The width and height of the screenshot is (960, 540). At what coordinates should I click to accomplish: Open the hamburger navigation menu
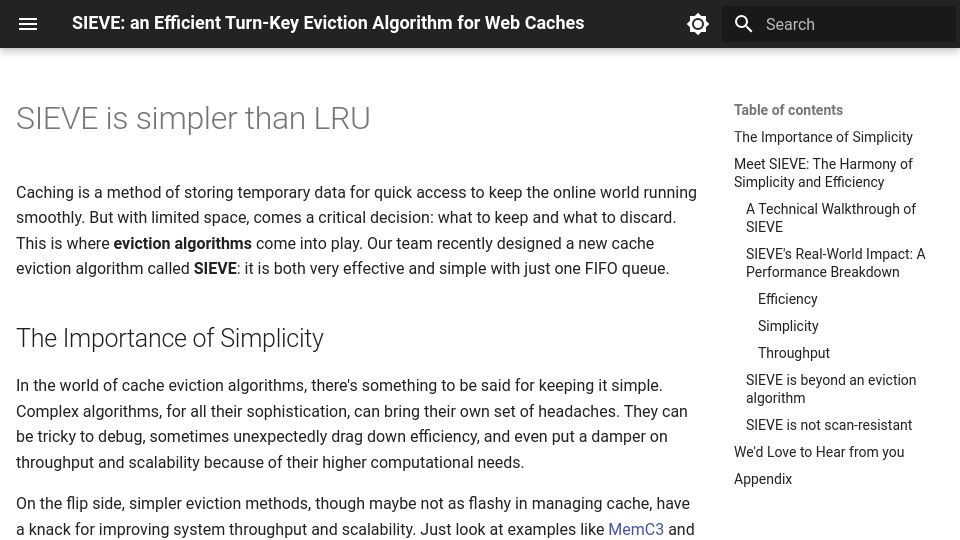[28, 24]
